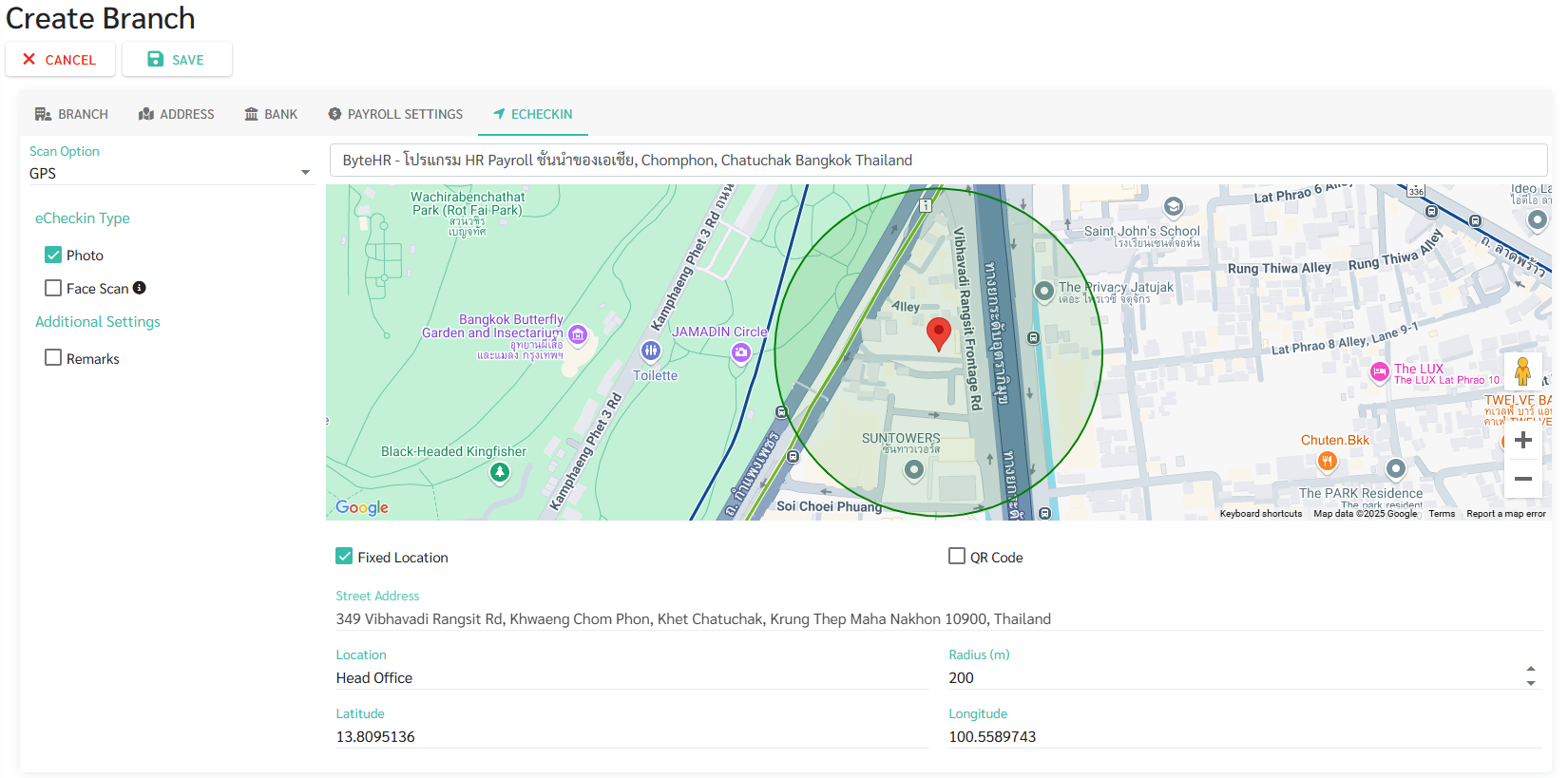Click The PARK Residence marker
This screenshot has width=1568, height=778.
click(x=1396, y=468)
